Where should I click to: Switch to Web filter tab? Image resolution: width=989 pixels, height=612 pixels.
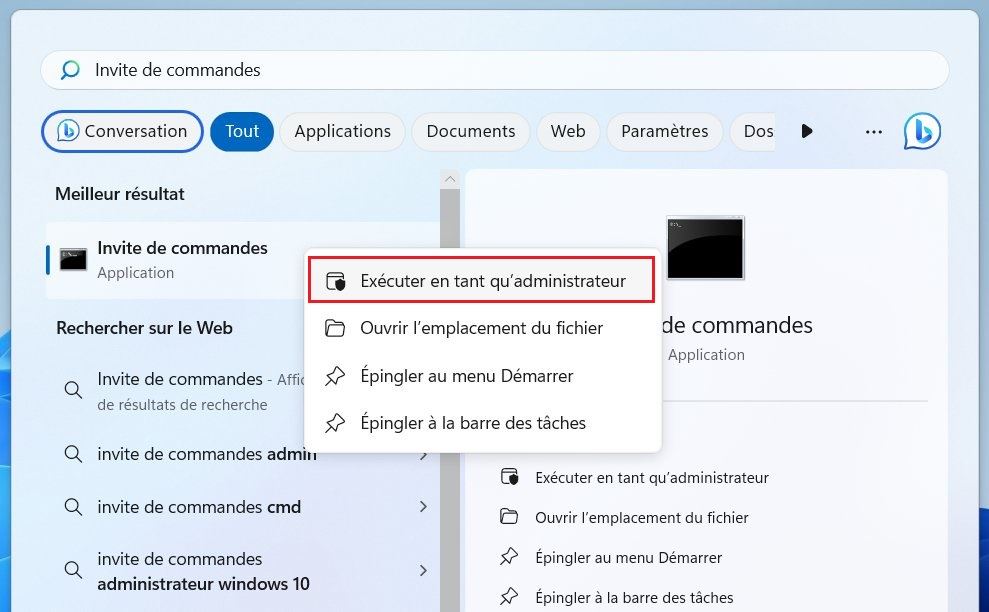[x=568, y=131]
